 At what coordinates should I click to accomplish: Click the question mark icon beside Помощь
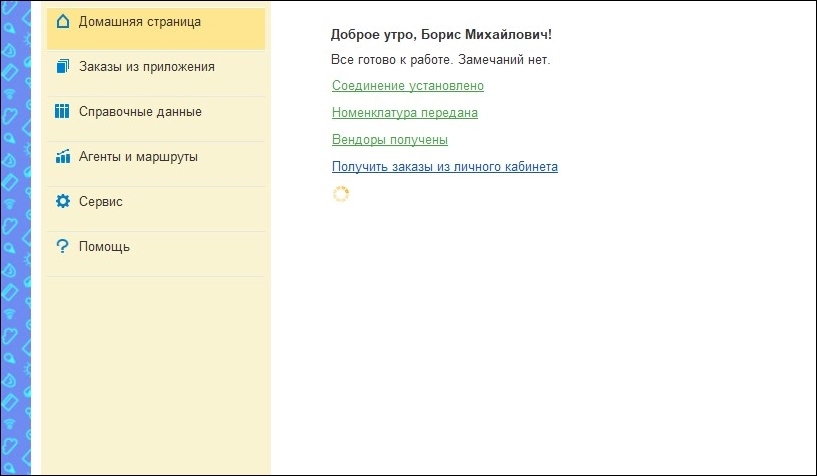[x=62, y=246]
